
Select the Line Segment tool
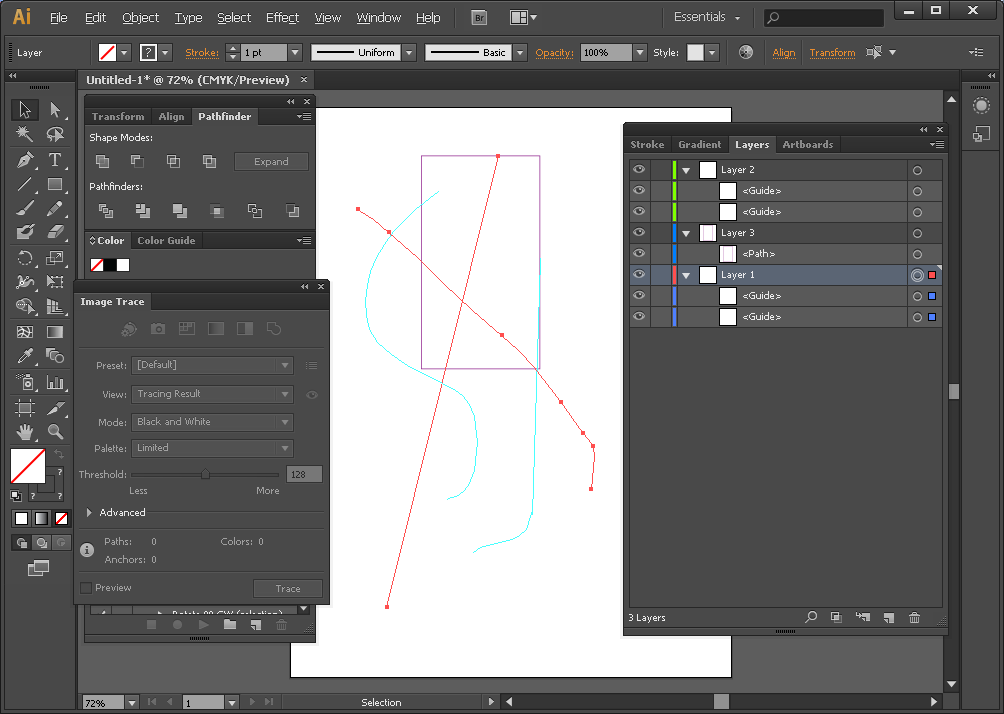point(25,184)
